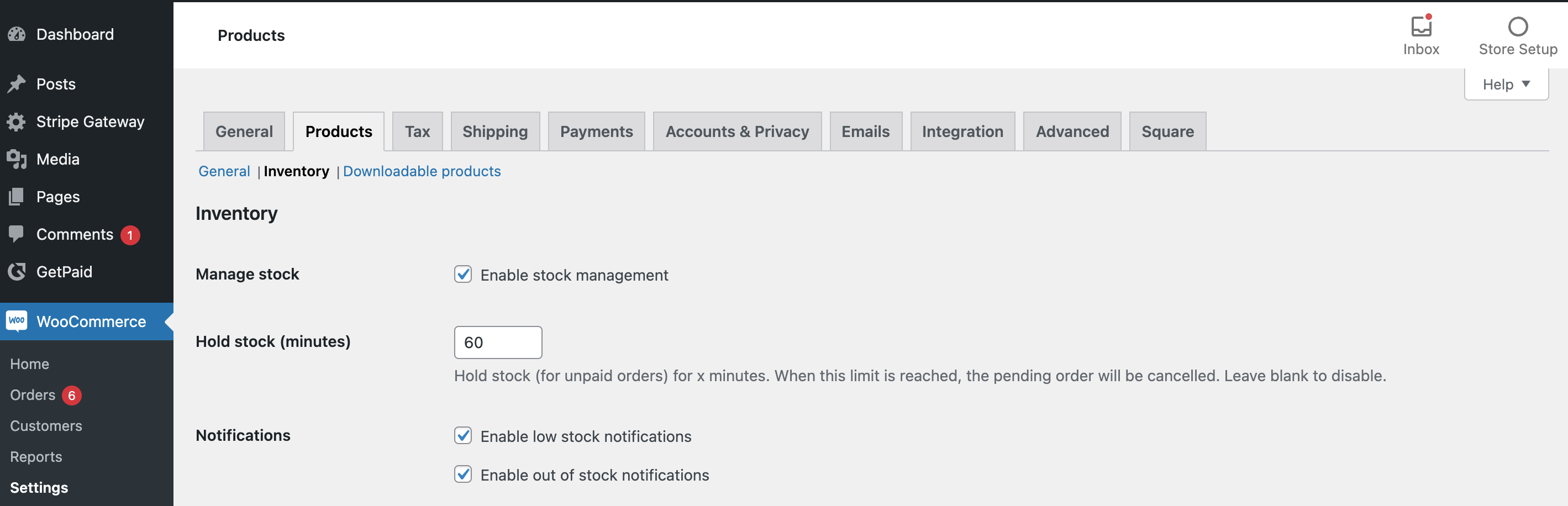This screenshot has width=1568, height=506.
Task: Expand the Help dropdown
Action: pyautogui.click(x=1506, y=84)
